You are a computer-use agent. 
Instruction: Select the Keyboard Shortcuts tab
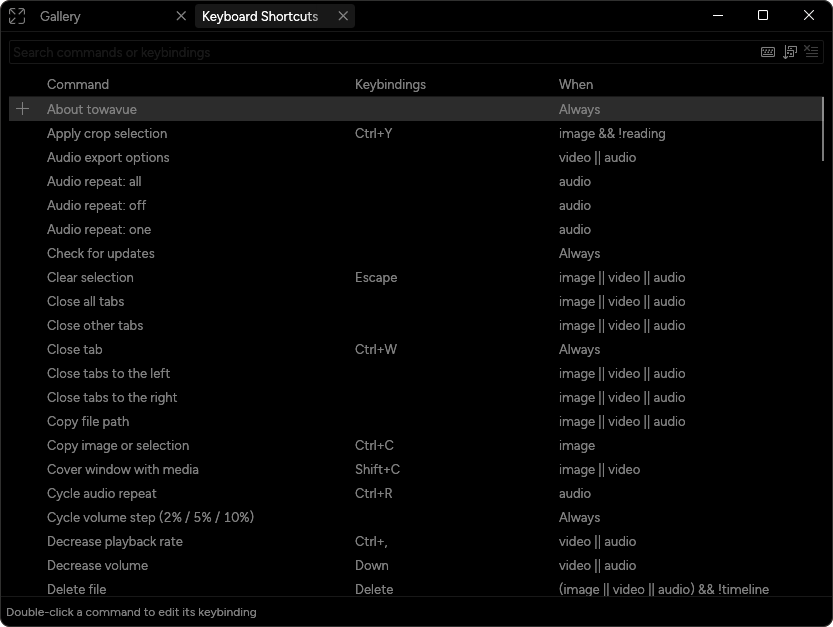(x=260, y=16)
